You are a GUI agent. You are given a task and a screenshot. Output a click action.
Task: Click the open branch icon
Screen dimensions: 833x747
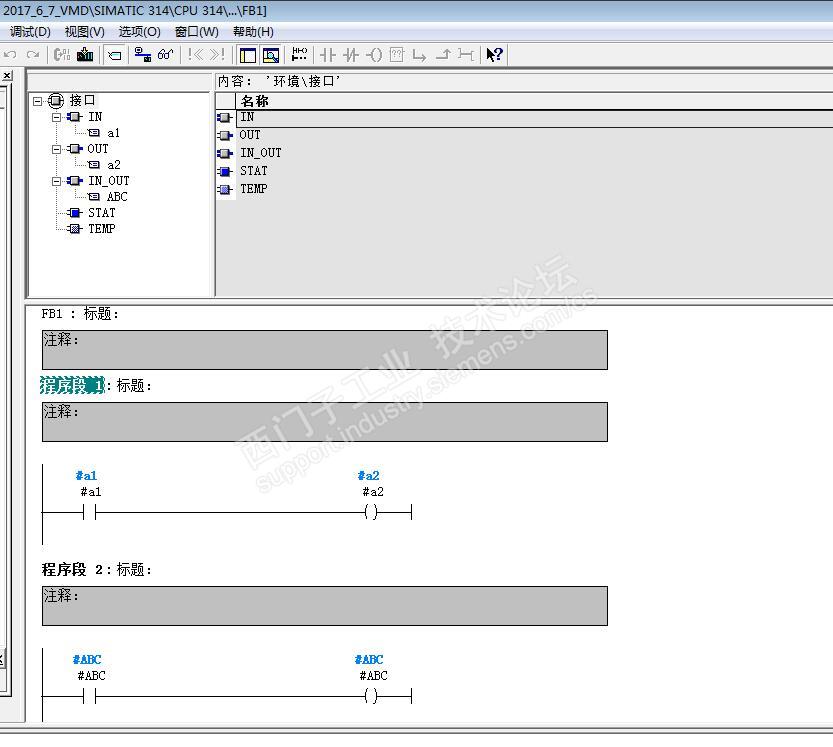click(x=420, y=55)
